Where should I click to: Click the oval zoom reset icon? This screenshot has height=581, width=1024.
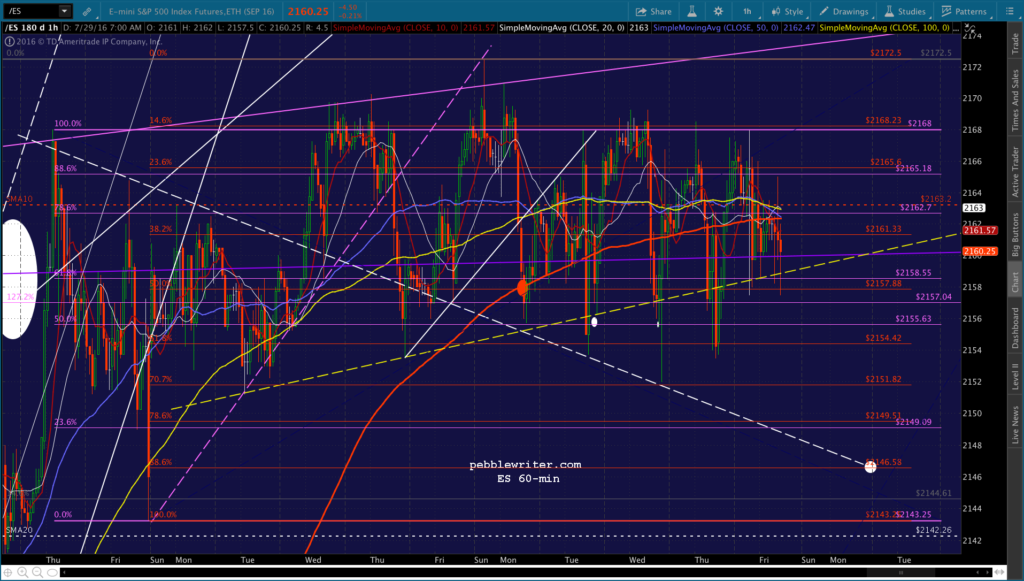[x=52, y=573]
